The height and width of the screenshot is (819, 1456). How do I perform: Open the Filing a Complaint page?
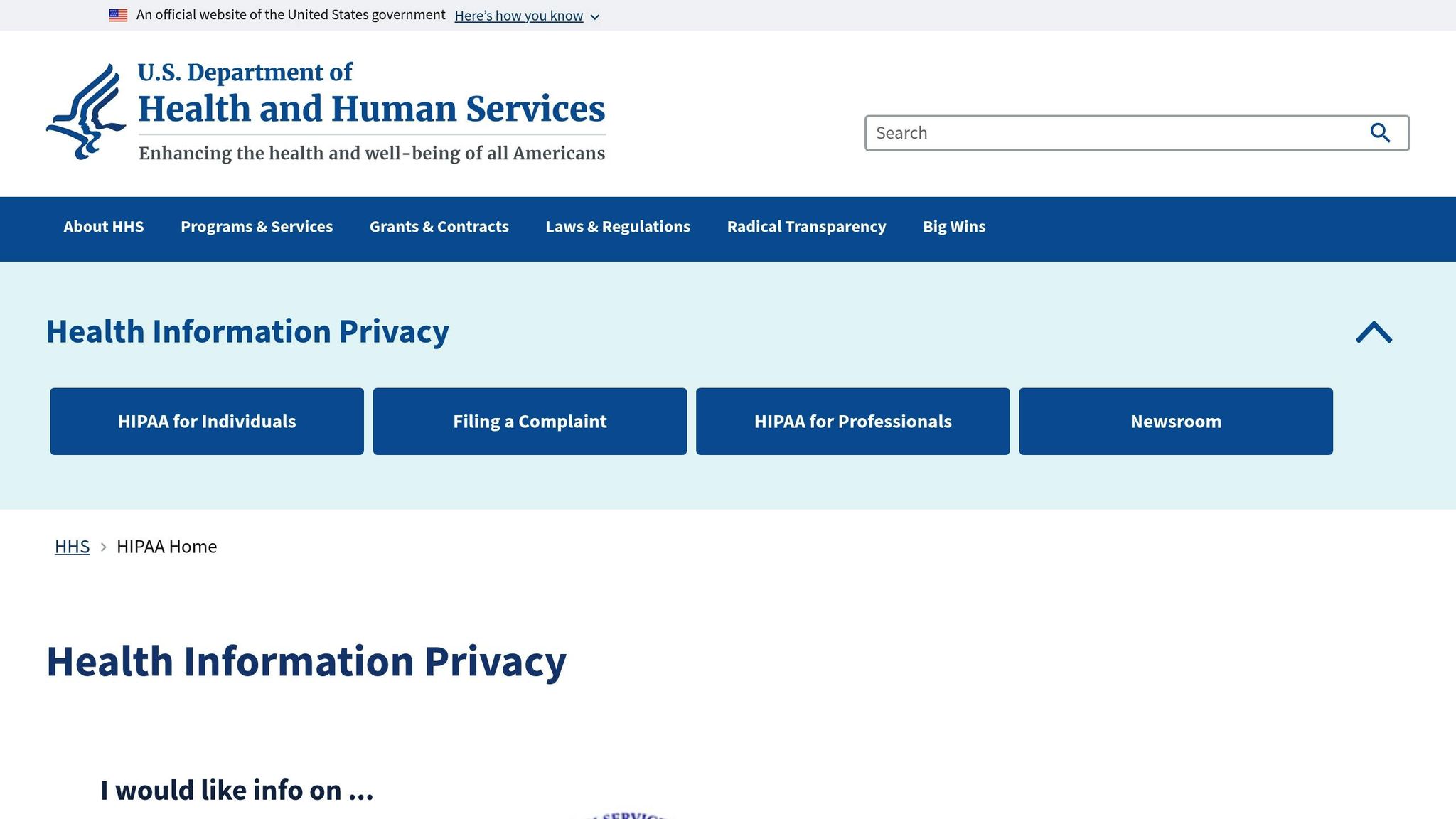[529, 421]
